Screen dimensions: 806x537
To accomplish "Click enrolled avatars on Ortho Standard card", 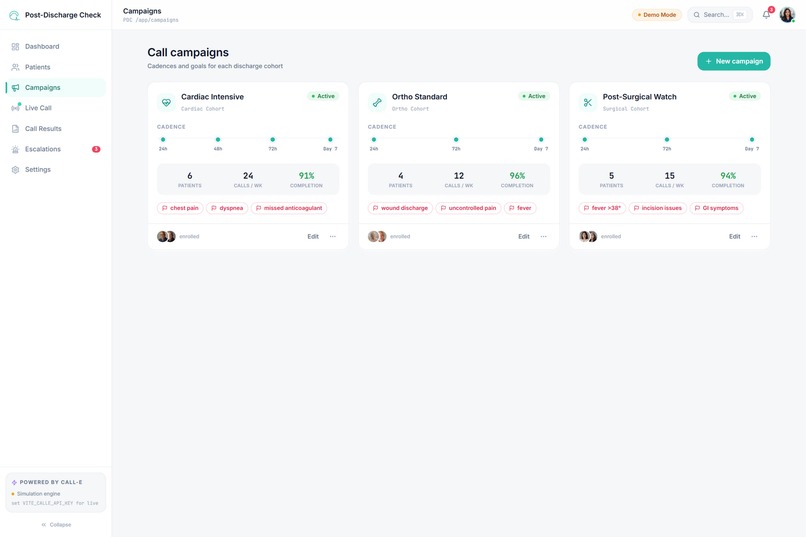I will [377, 236].
